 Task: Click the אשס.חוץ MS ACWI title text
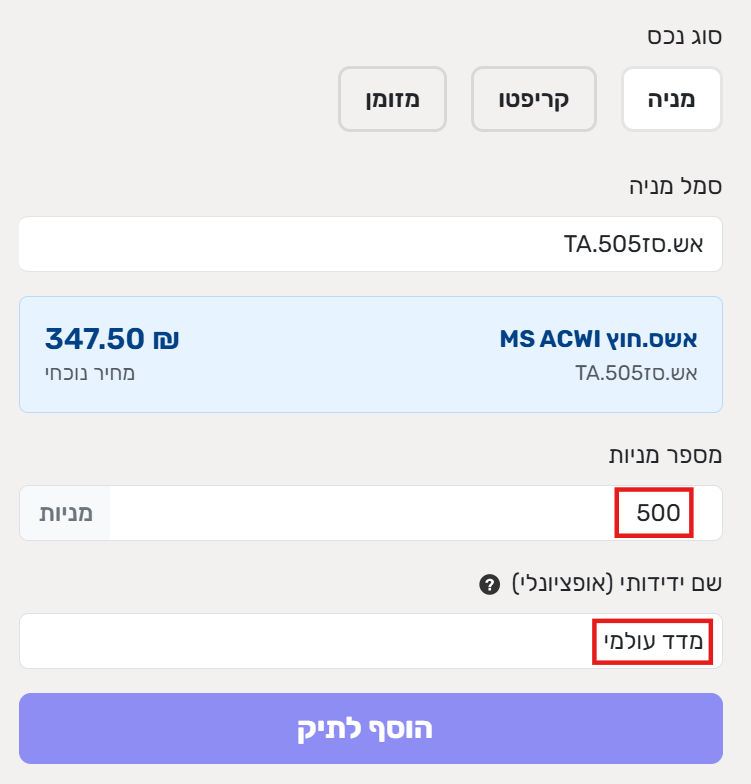point(598,338)
